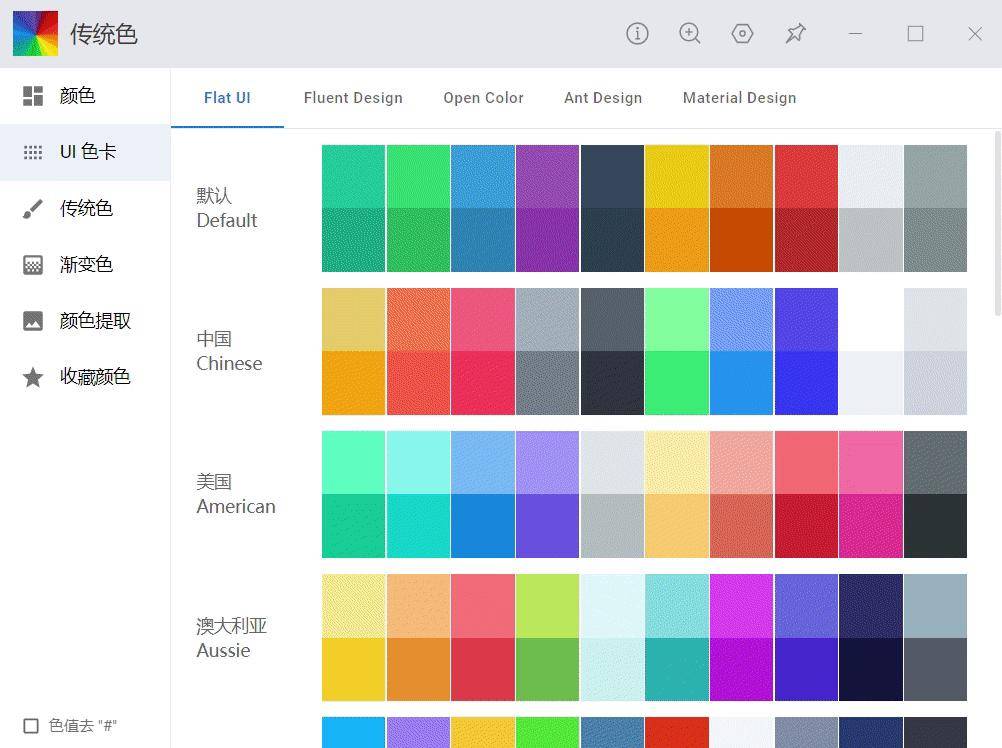Pick the golden orange lower swatch in Chinese row
1002x748 pixels.
click(x=353, y=383)
